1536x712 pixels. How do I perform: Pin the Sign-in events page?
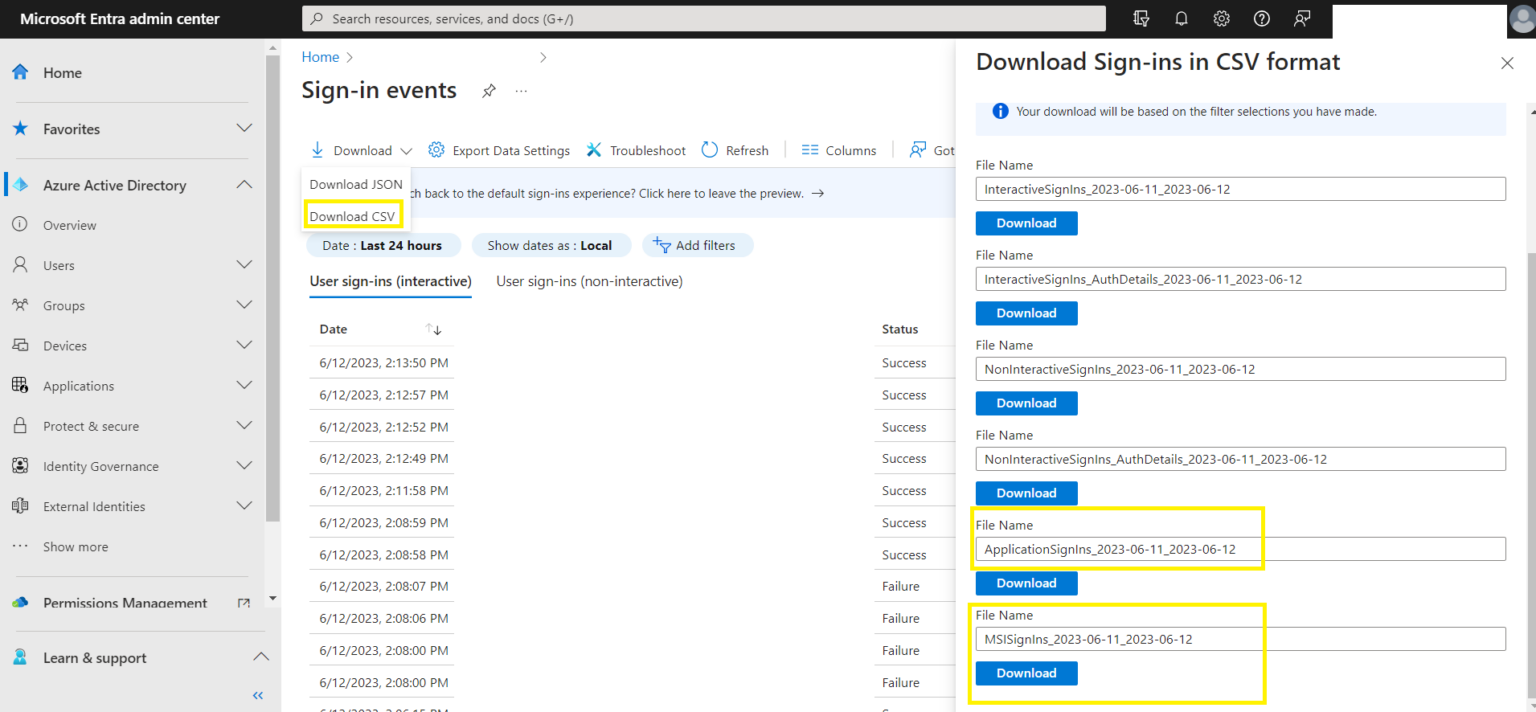tap(488, 91)
